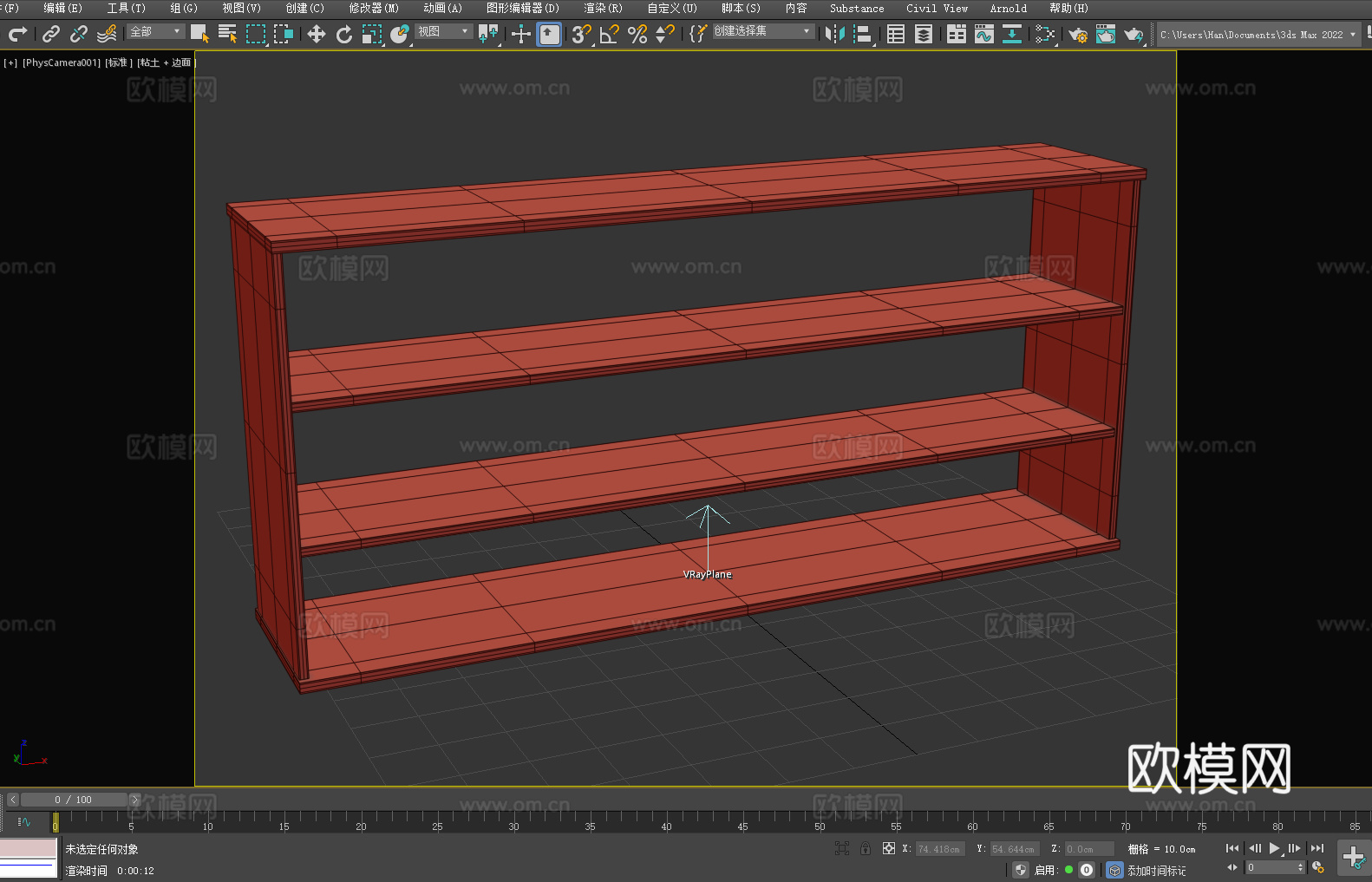Screen dimensions: 1372x882
Task: Click Render Production teapot icon
Action: coord(1134,34)
